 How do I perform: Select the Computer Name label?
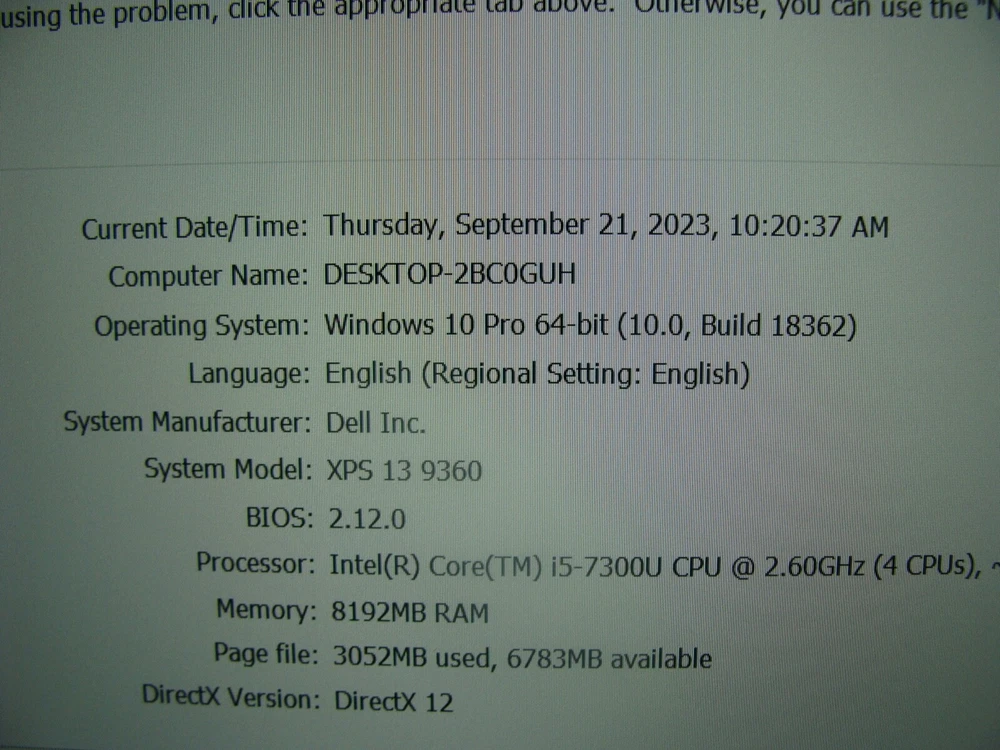pyautogui.click(x=208, y=277)
